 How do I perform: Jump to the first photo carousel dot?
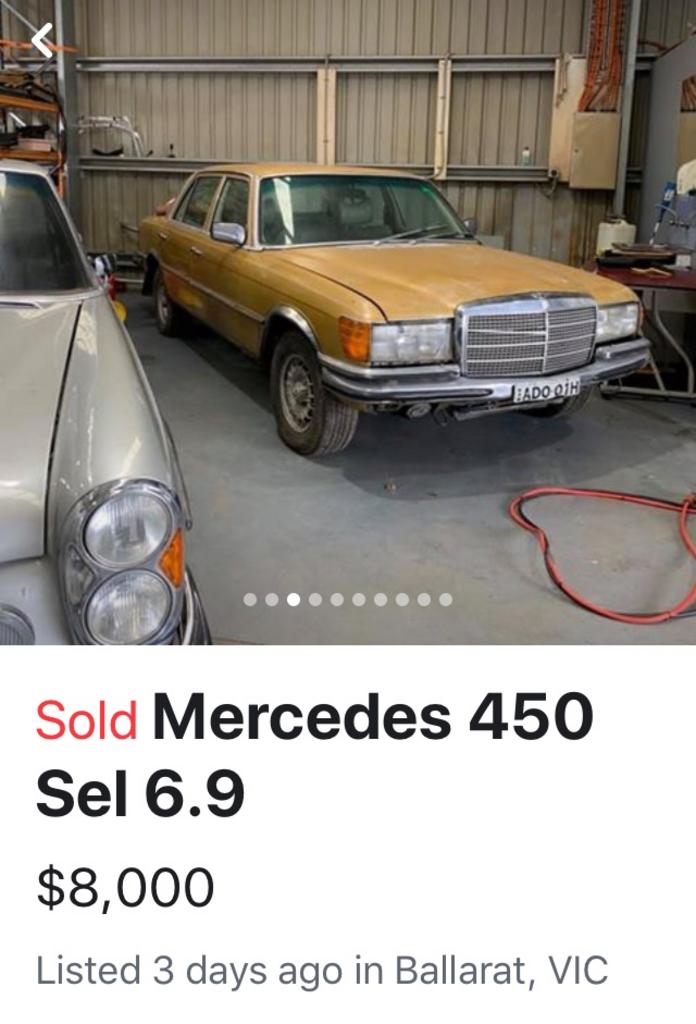point(250,600)
